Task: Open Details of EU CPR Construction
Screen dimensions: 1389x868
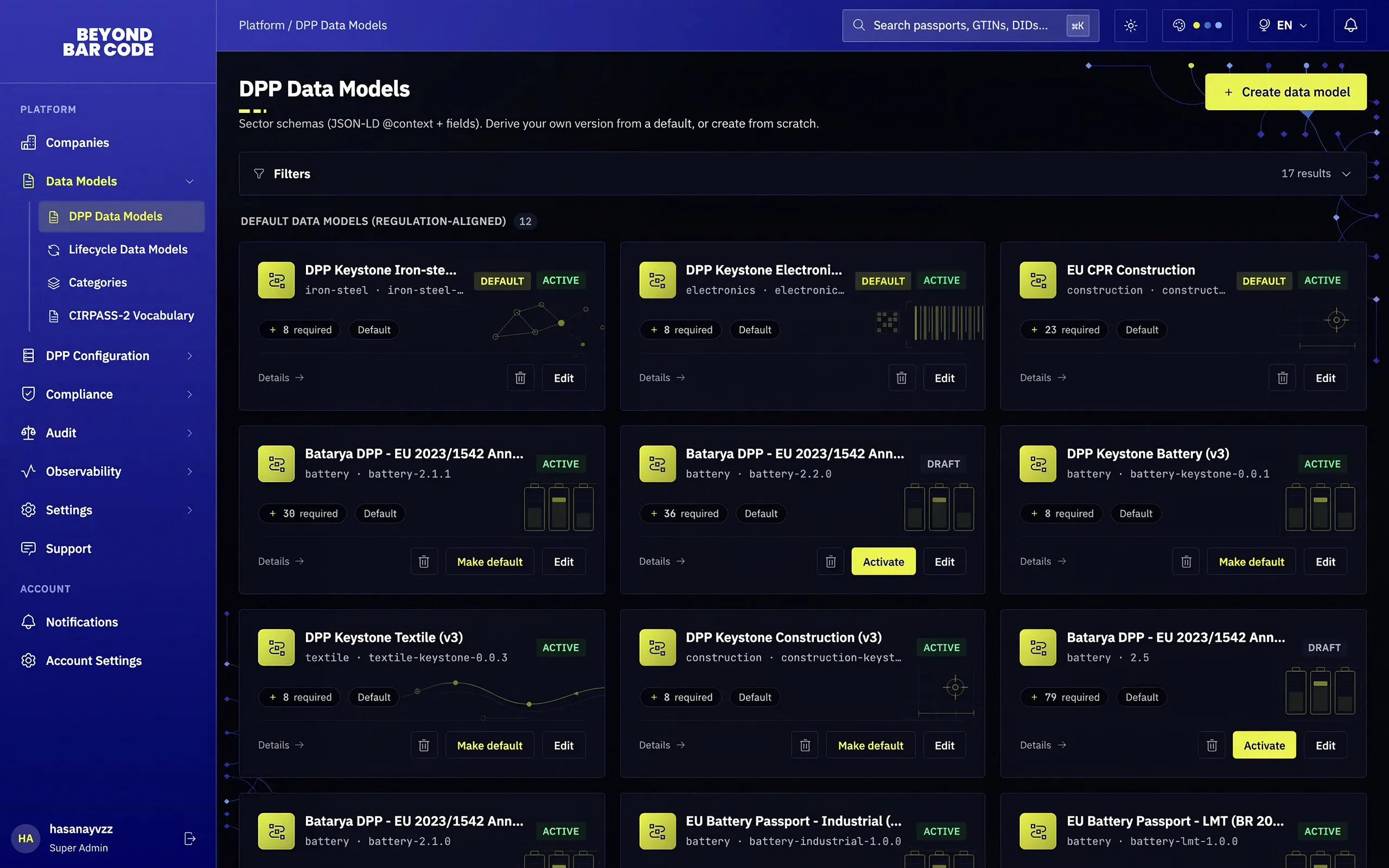Action: (1042, 378)
